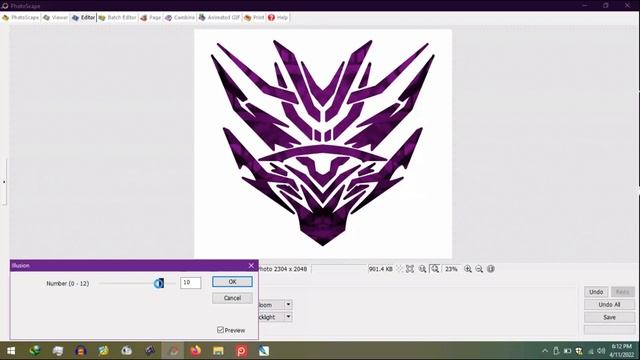Click the purple emblem image on the canvas

(322, 143)
